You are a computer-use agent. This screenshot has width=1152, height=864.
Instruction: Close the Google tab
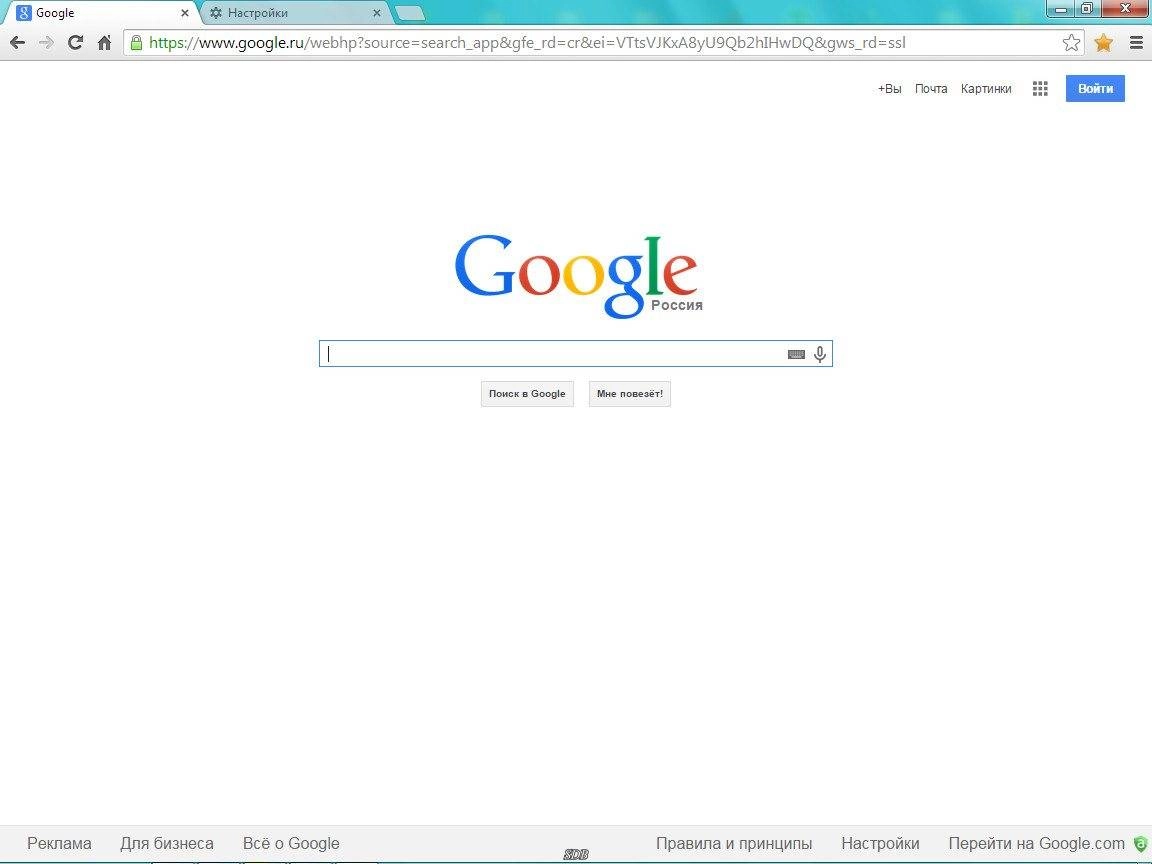pyautogui.click(x=184, y=12)
